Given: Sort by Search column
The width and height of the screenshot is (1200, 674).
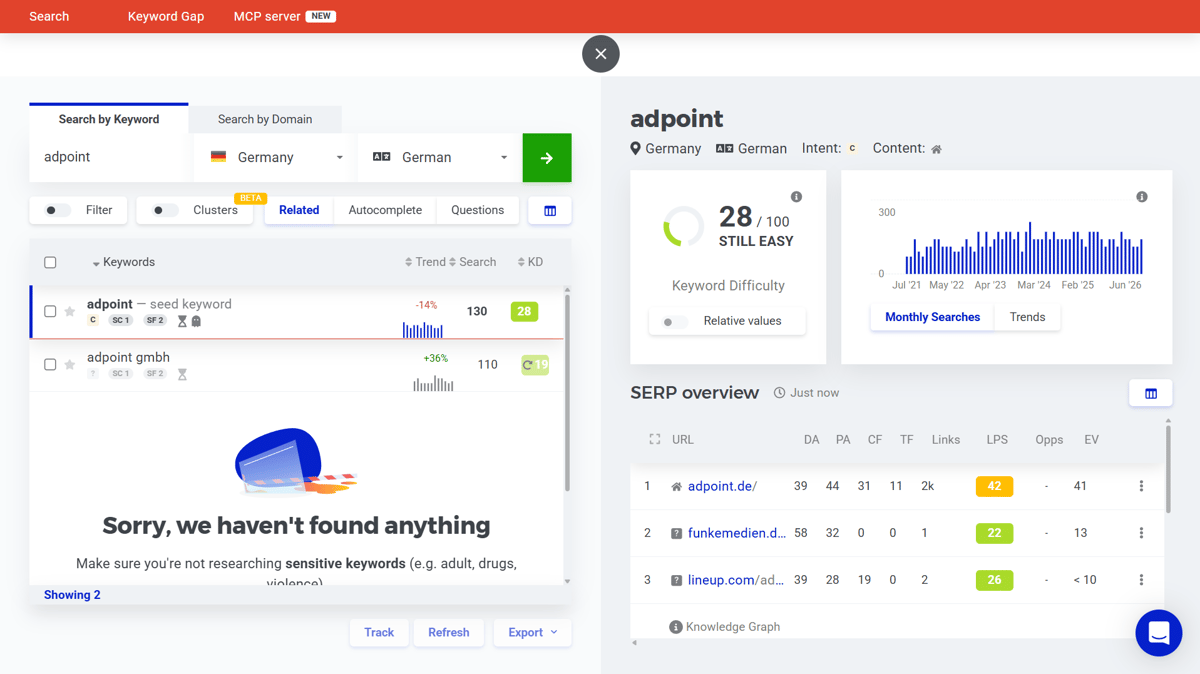Looking at the screenshot, I should [x=473, y=263].
